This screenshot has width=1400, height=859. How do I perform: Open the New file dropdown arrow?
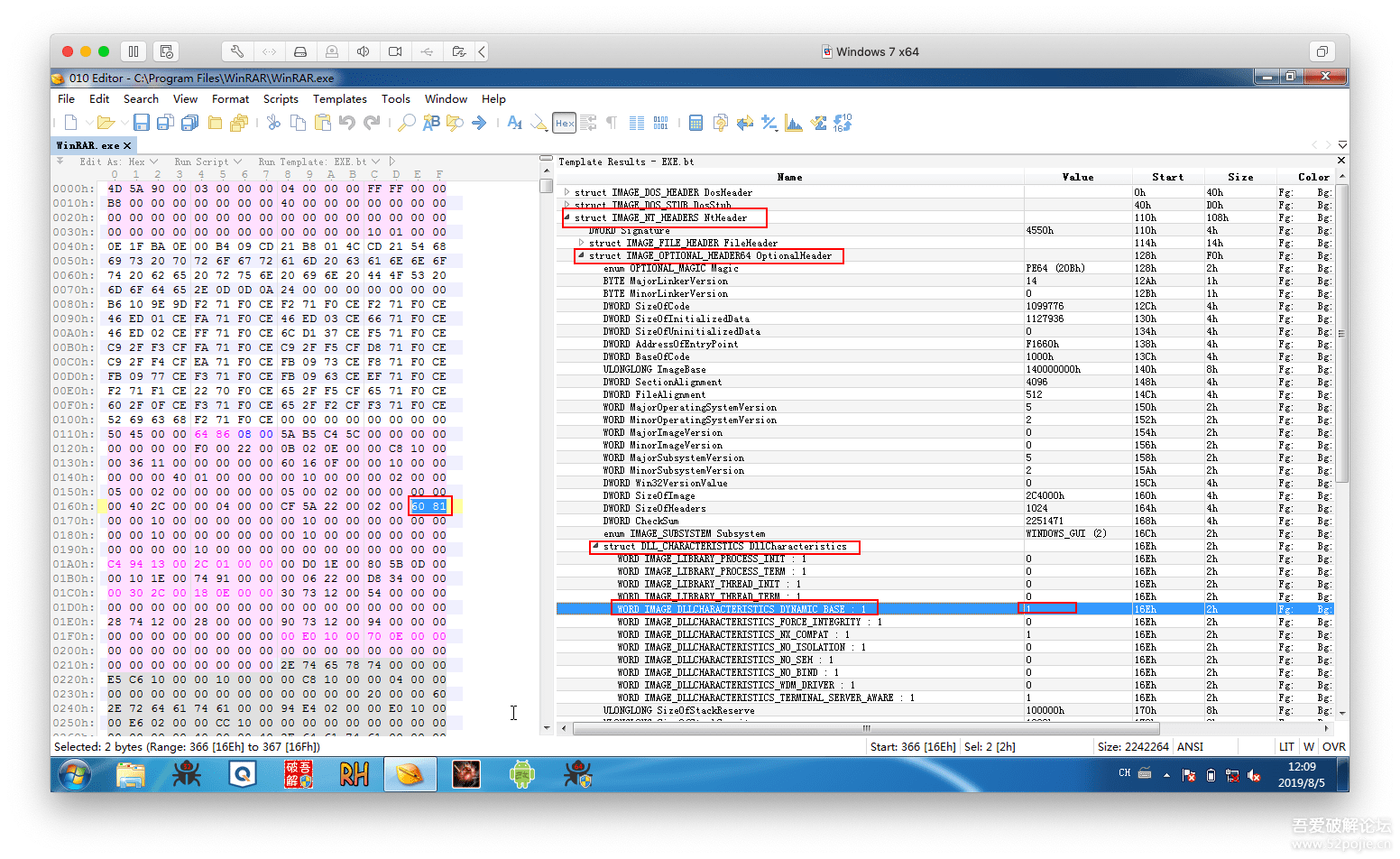click(89, 123)
